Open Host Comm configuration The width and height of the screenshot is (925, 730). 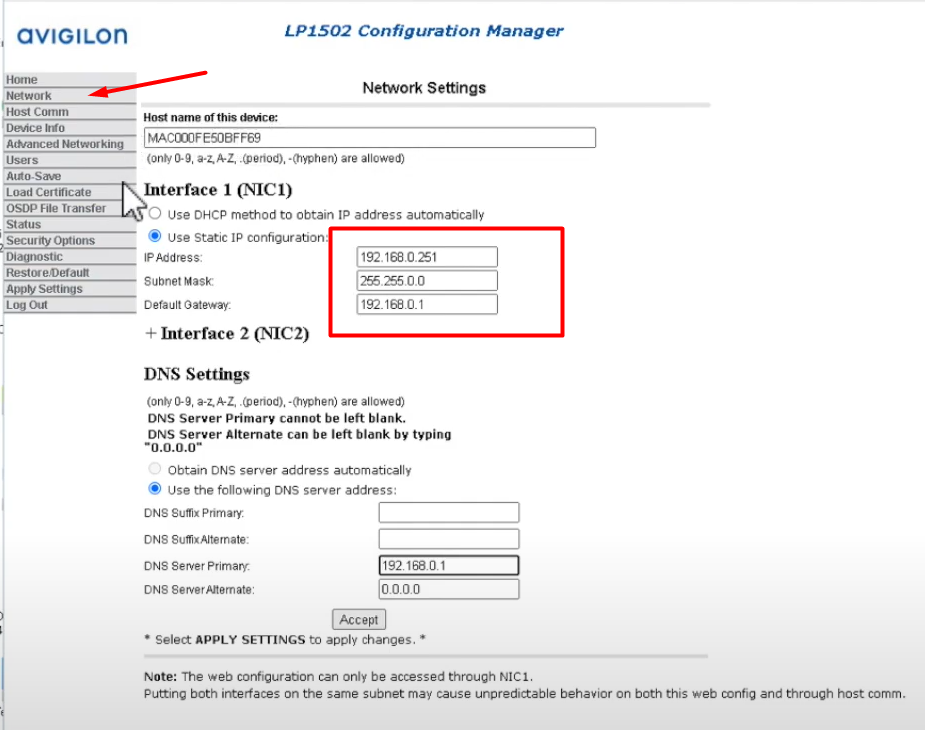tap(36, 112)
